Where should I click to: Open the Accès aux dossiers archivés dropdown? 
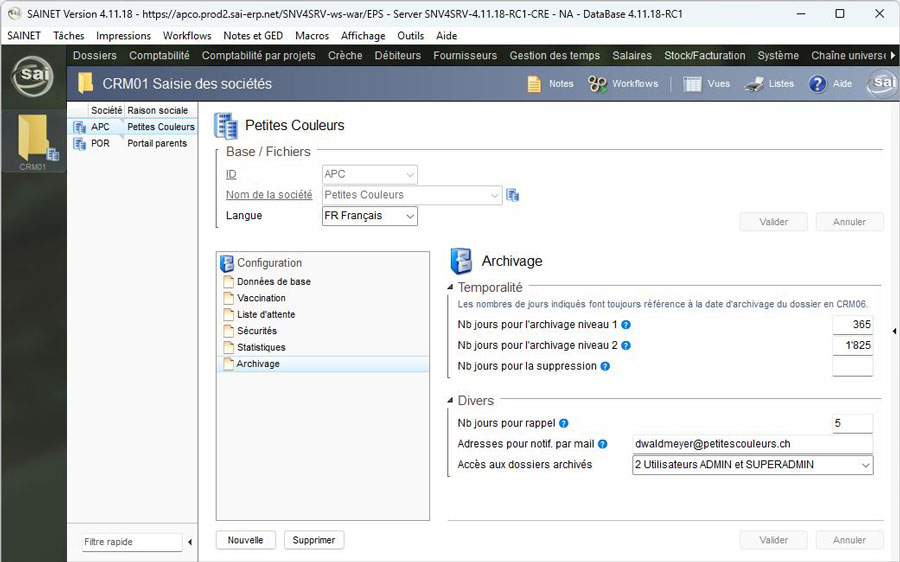(x=866, y=465)
